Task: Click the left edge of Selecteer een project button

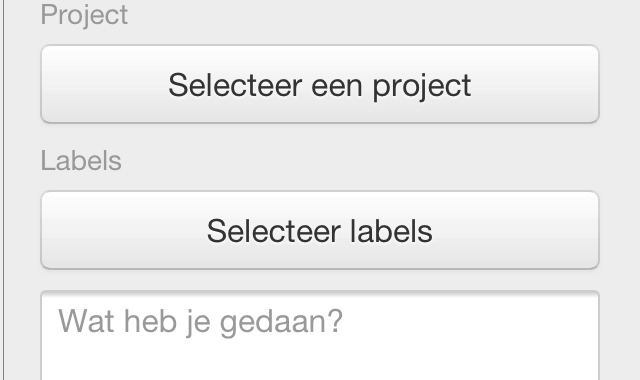Action: (46, 84)
